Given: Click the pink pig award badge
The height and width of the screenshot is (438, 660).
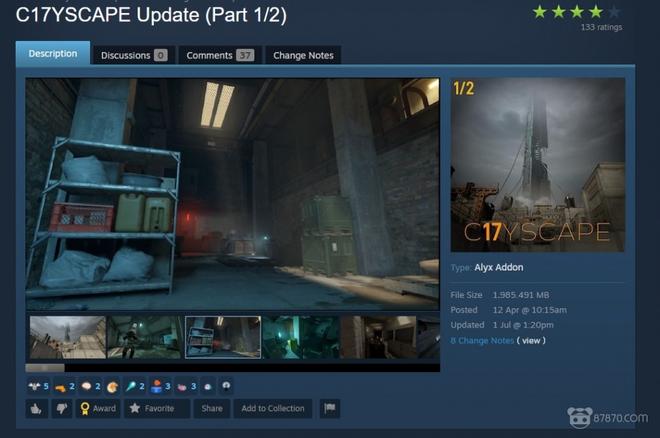Looking at the screenshot, I should tap(186, 386).
